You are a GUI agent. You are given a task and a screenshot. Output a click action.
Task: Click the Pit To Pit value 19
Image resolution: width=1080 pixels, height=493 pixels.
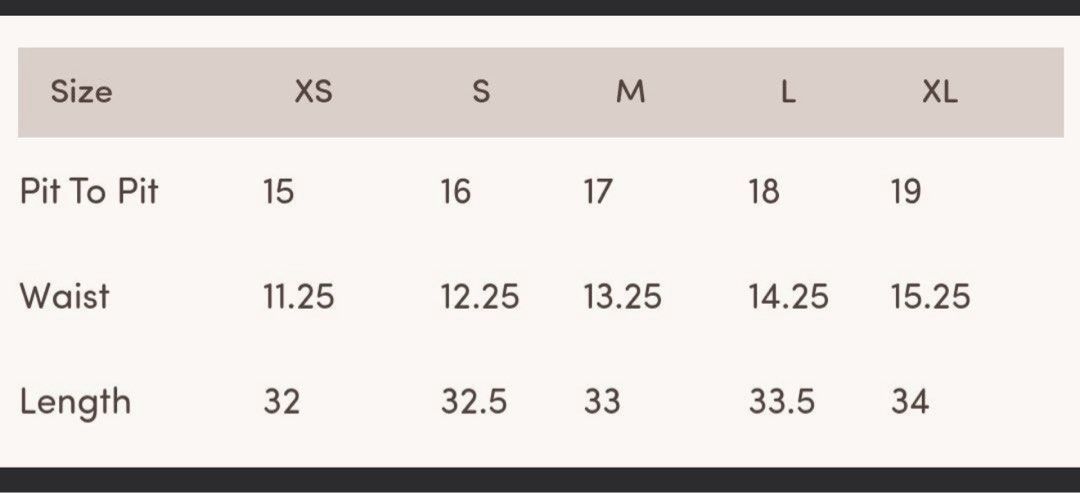tap(905, 191)
